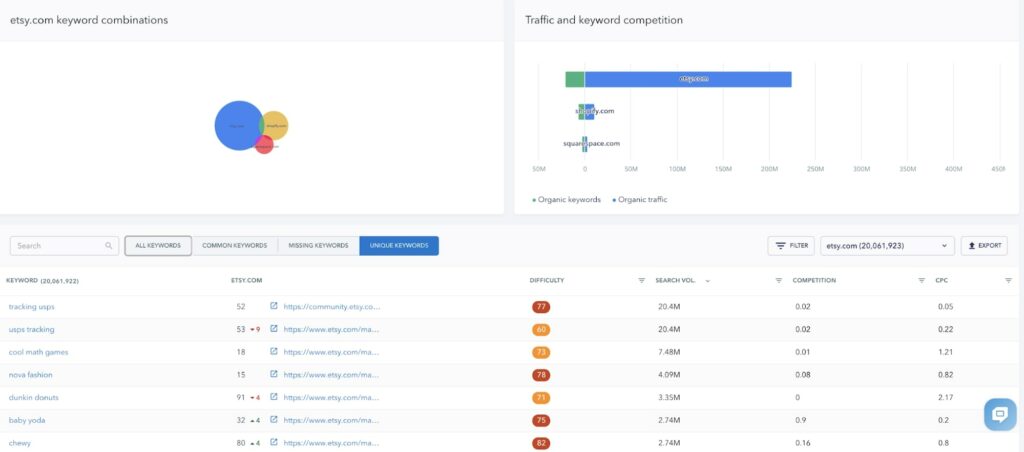The height and width of the screenshot is (452, 1024).
Task: Focus the keyword Search field
Action: coord(65,246)
